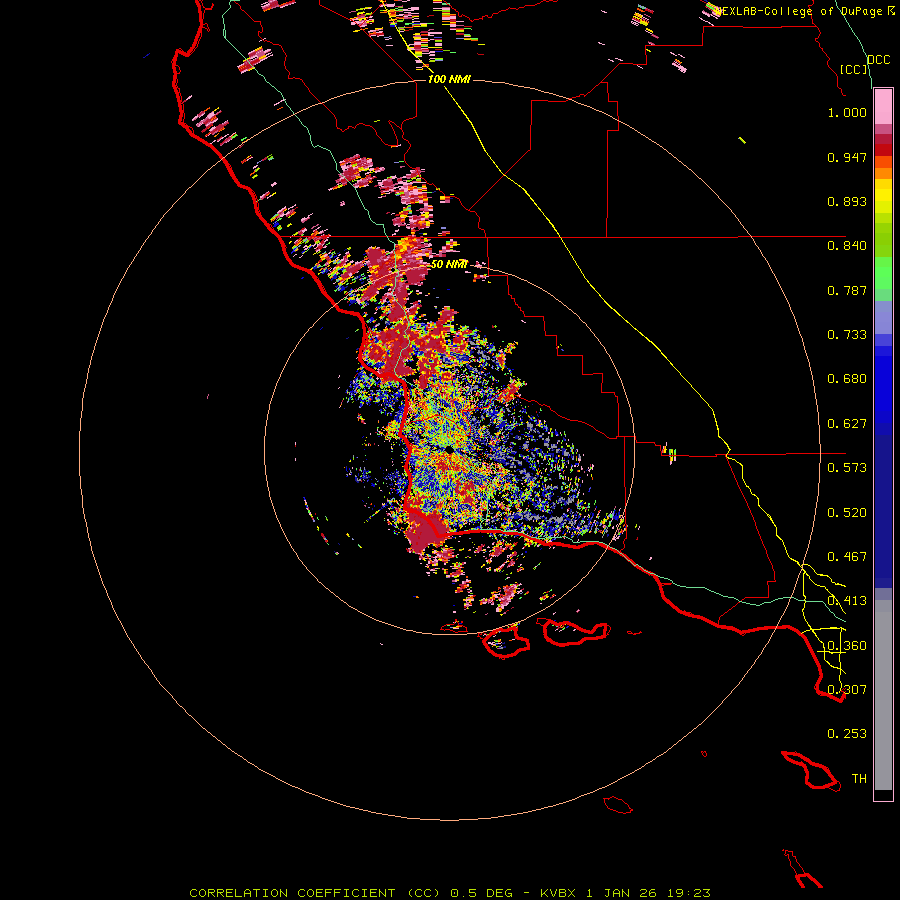Screen dimensions: 900x900
Task: Select the 1.000 value on the color scale
Action: tap(847, 112)
